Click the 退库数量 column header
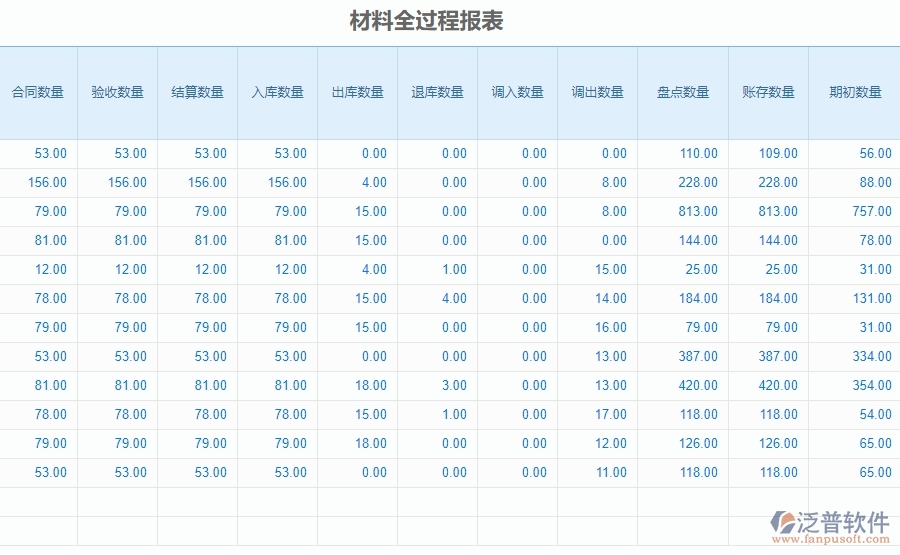The image size is (900, 555). click(x=437, y=92)
